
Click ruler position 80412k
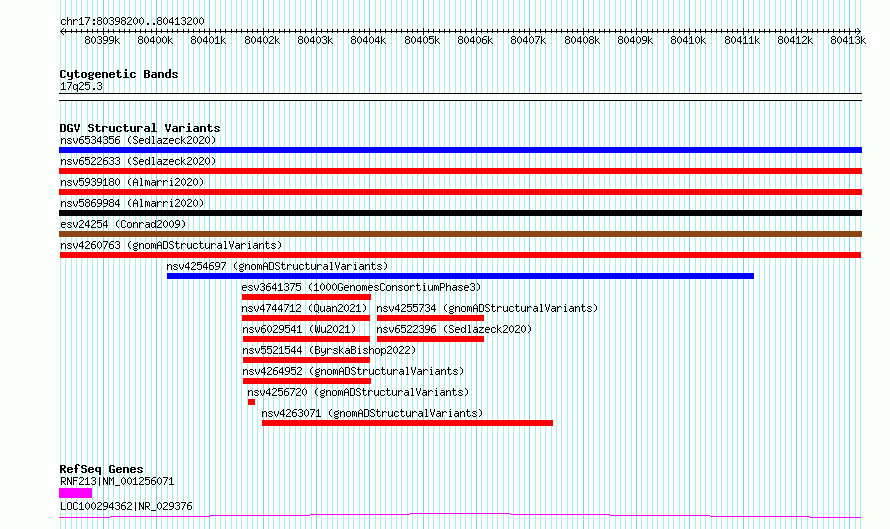(x=795, y=40)
